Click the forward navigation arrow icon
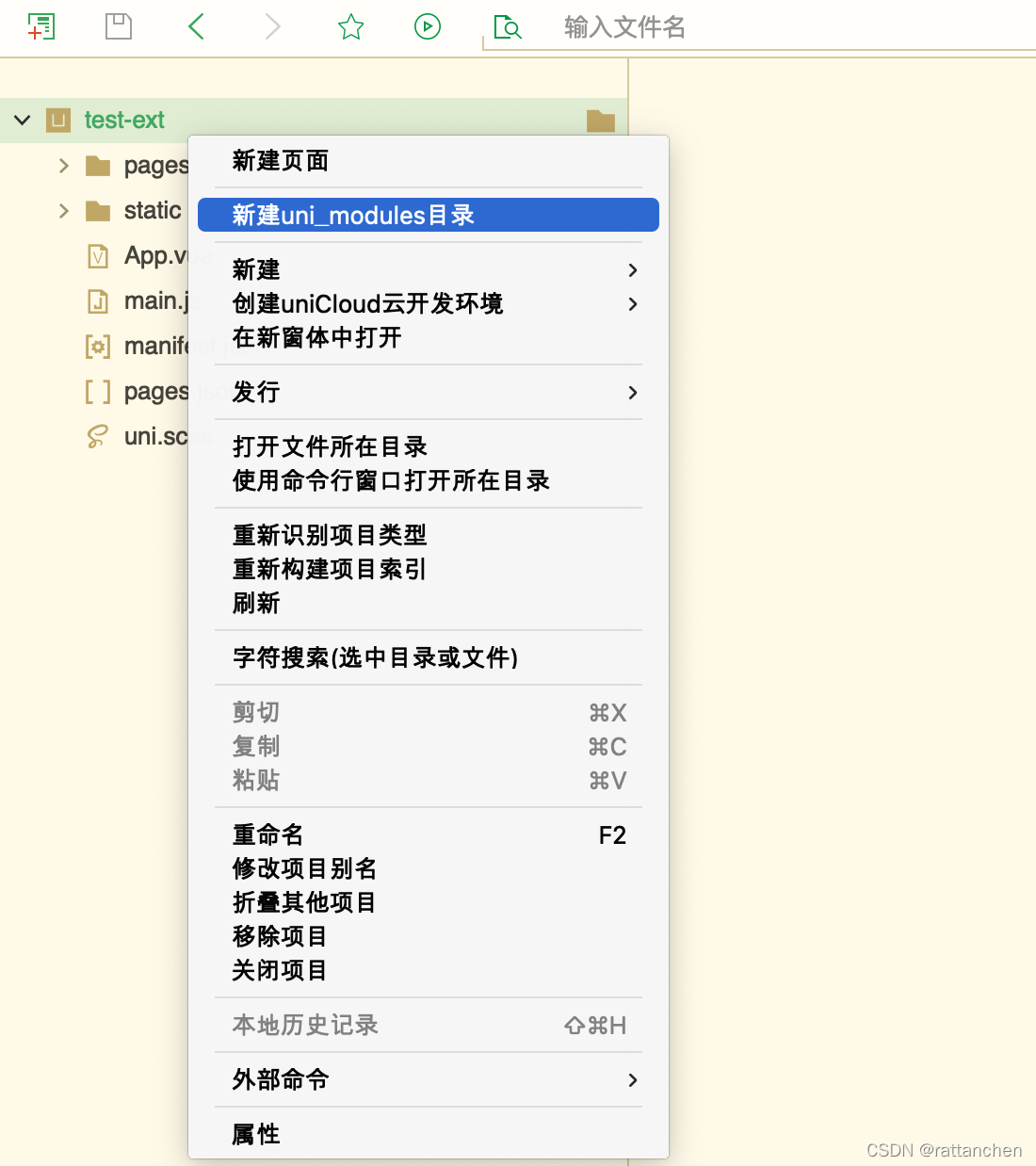 (x=272, y=26)
